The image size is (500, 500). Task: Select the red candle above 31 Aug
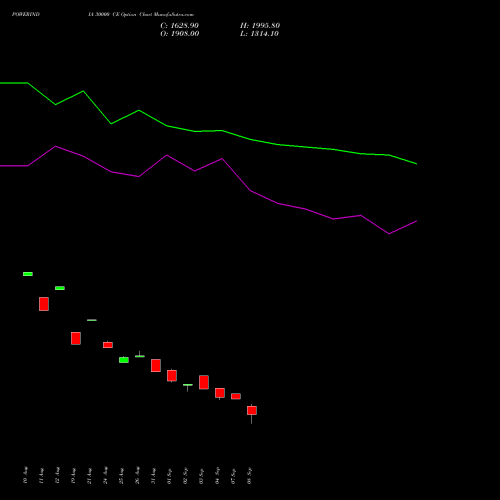click(156, 366)
